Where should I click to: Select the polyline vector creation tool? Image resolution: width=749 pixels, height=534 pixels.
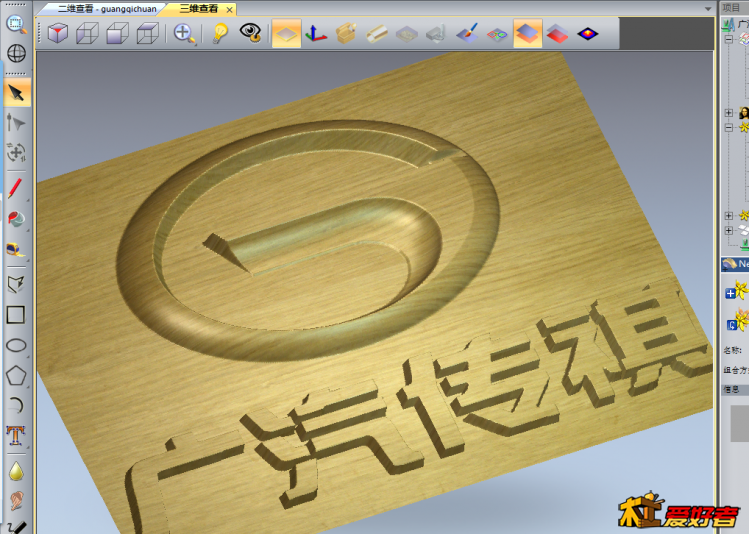[x=16, y=284]
